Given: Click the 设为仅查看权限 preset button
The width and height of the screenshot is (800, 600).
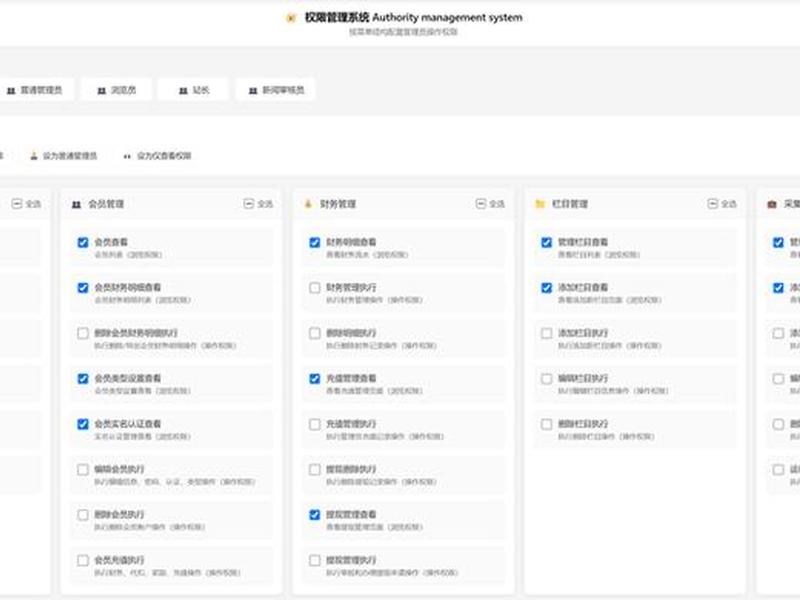Looking at the screenshot, I should (x=157, y=156).
